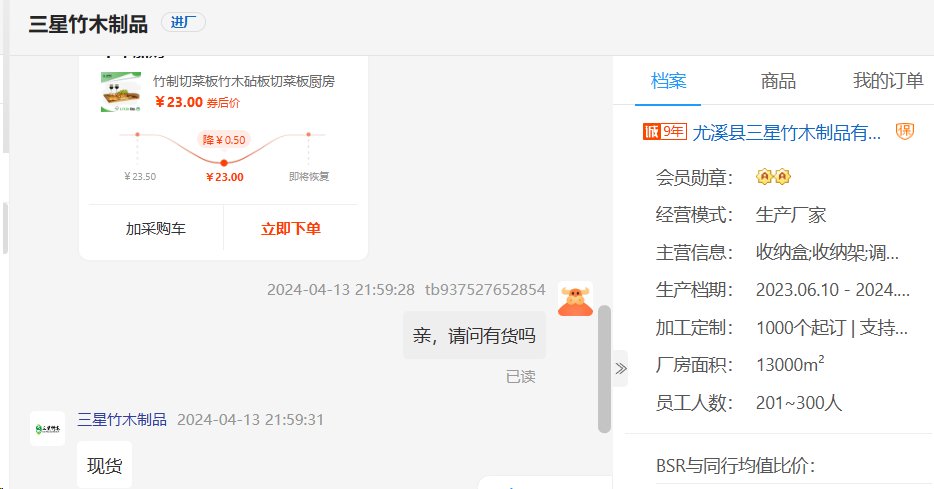The width and height of the screenshot is (934, 489).
Task: Click the first member medal icon
Action: click(x=764, y=177)
